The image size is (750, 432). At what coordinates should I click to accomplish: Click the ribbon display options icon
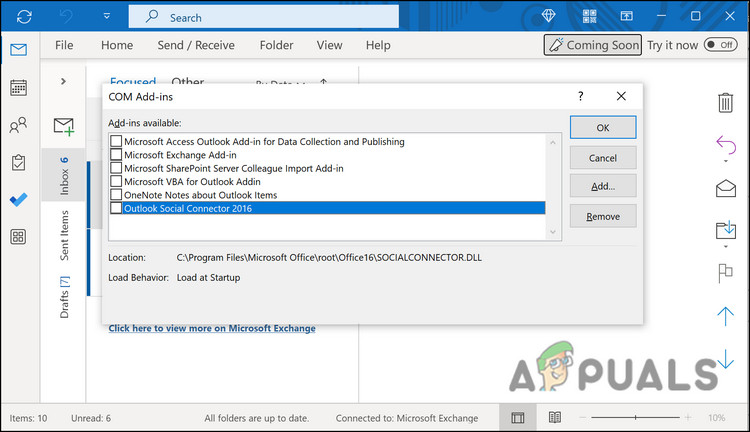[626, 16]
